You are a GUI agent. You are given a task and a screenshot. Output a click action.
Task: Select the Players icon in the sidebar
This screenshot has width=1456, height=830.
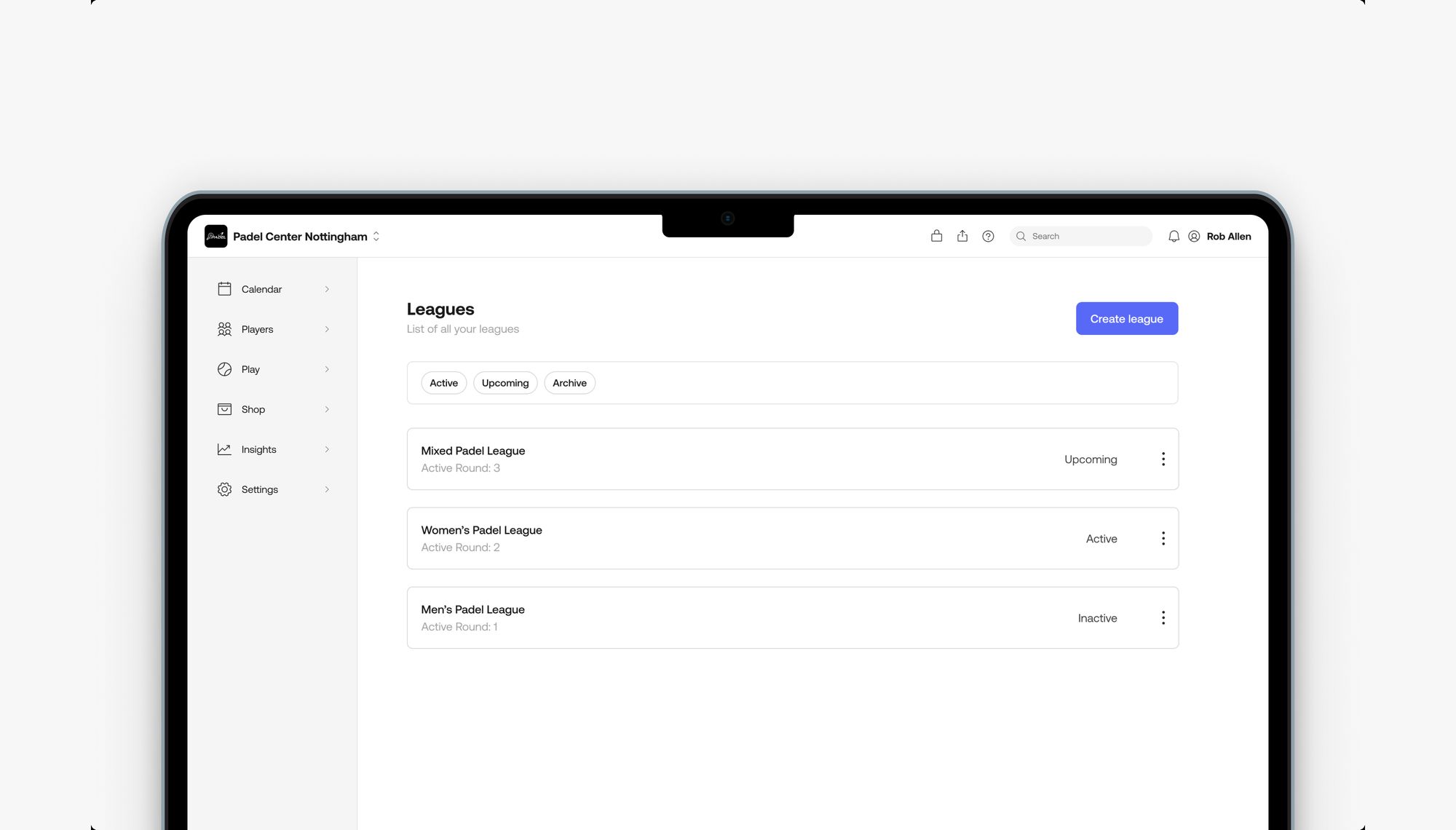(224, 329)
